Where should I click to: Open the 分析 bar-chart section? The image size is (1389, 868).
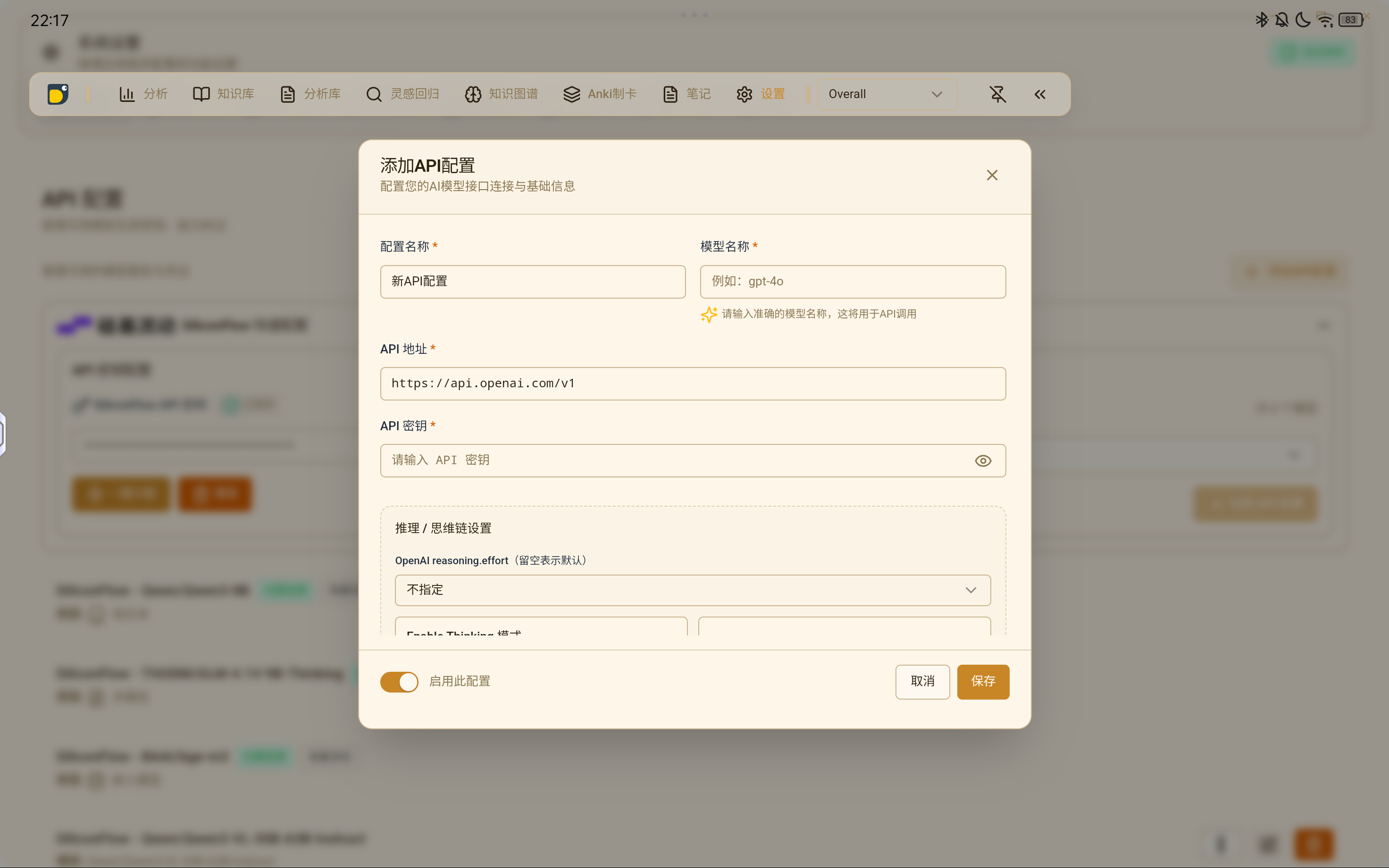(143, 94)
